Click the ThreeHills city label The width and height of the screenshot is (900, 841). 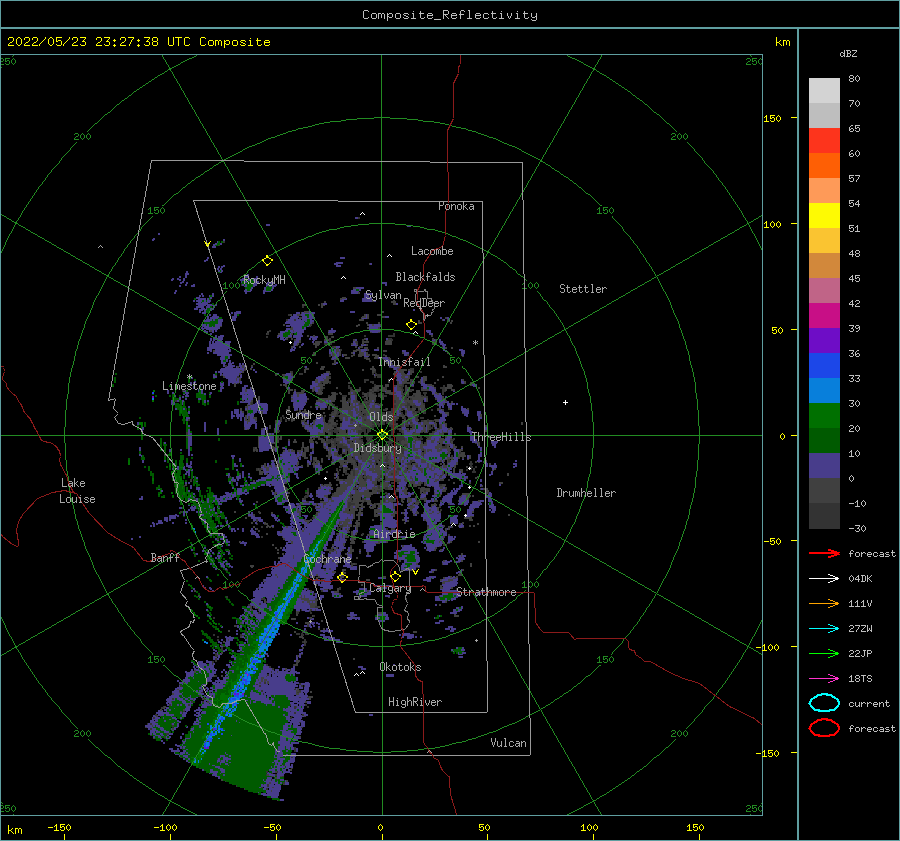coord(502,437)
